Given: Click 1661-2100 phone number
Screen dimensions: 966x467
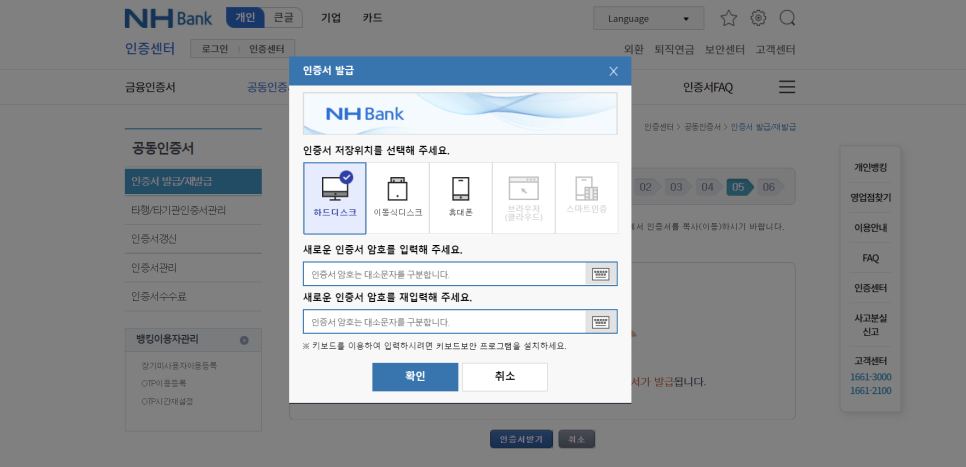Looking at the screenshot, I should coord(871,391).
